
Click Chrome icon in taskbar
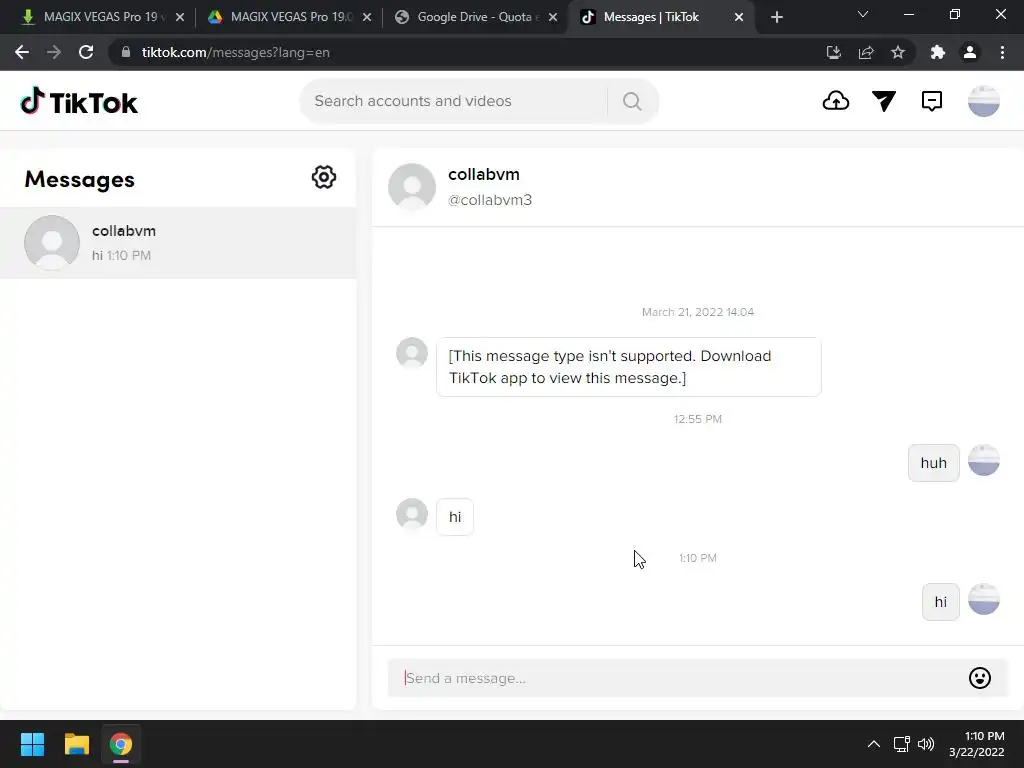121,744
